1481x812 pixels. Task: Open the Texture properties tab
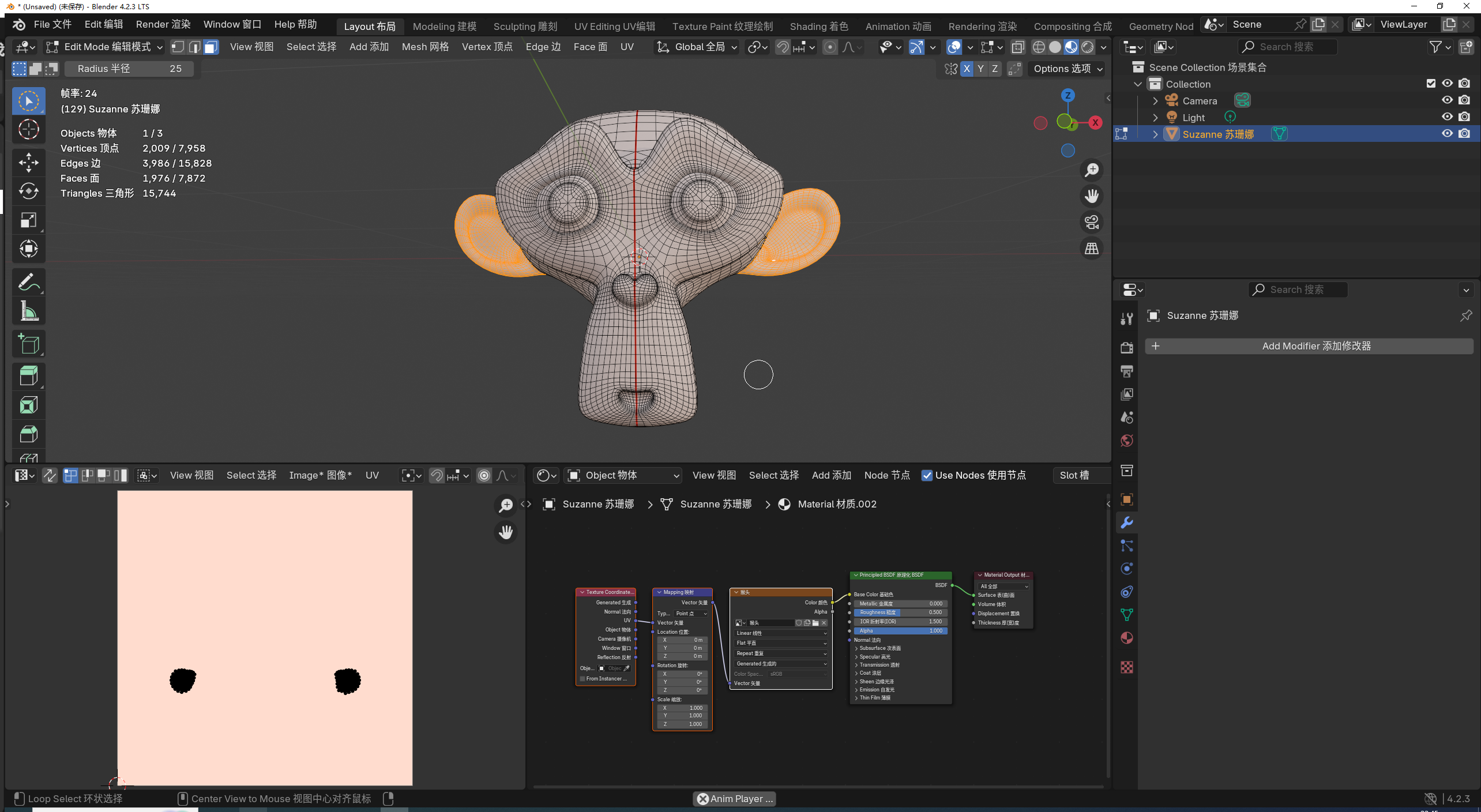1126,667
